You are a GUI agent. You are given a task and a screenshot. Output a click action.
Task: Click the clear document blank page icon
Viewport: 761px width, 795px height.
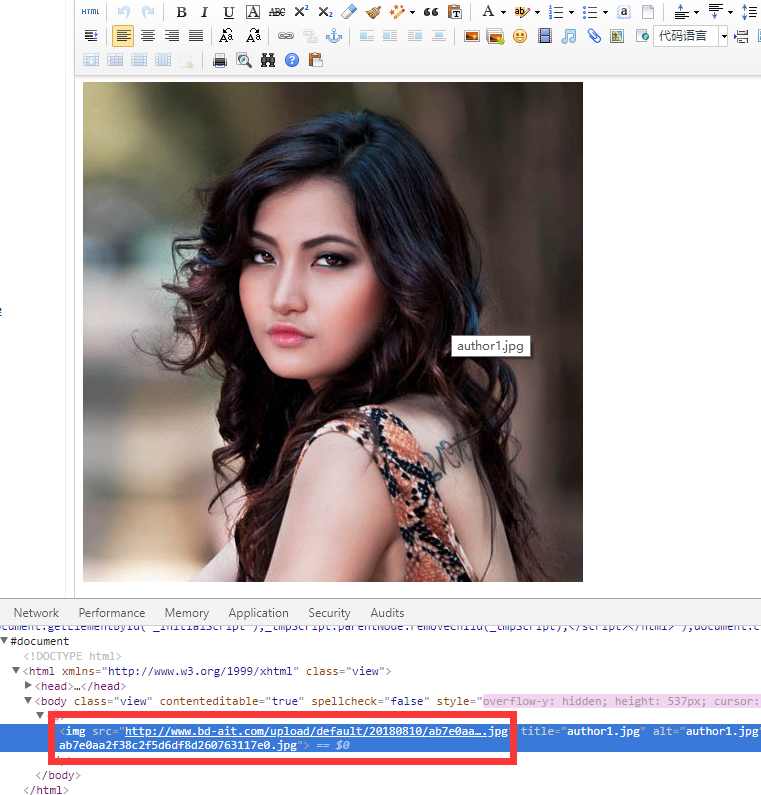pyautogui.click(x=648, y=12)
